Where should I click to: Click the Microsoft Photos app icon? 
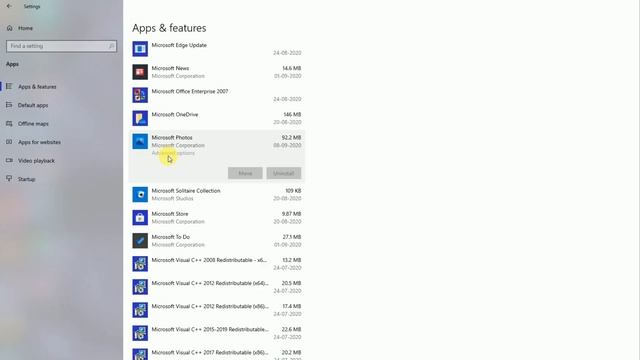(140, 141)
